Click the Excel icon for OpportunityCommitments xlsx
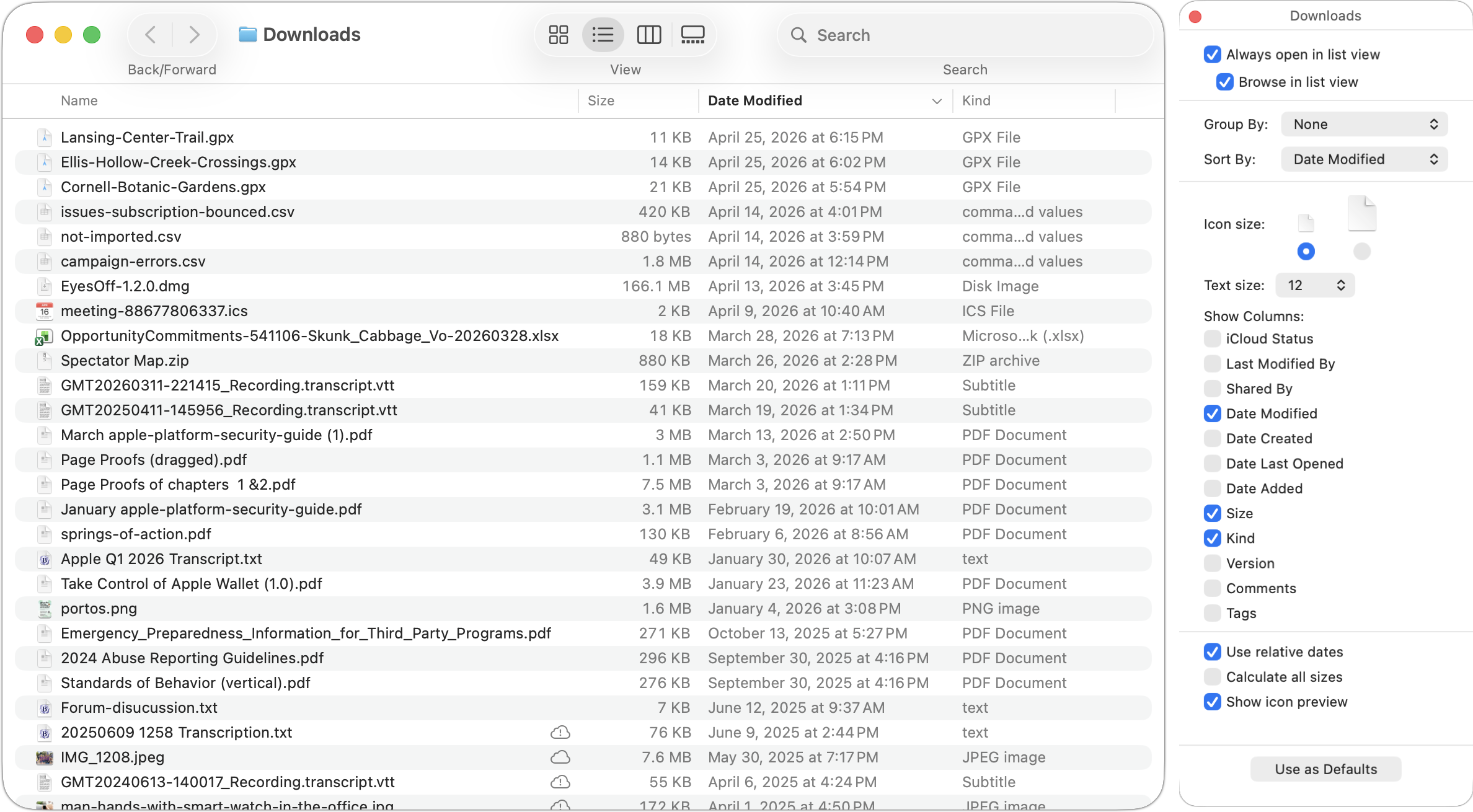1473x812 pixels. tap(43, 336)
